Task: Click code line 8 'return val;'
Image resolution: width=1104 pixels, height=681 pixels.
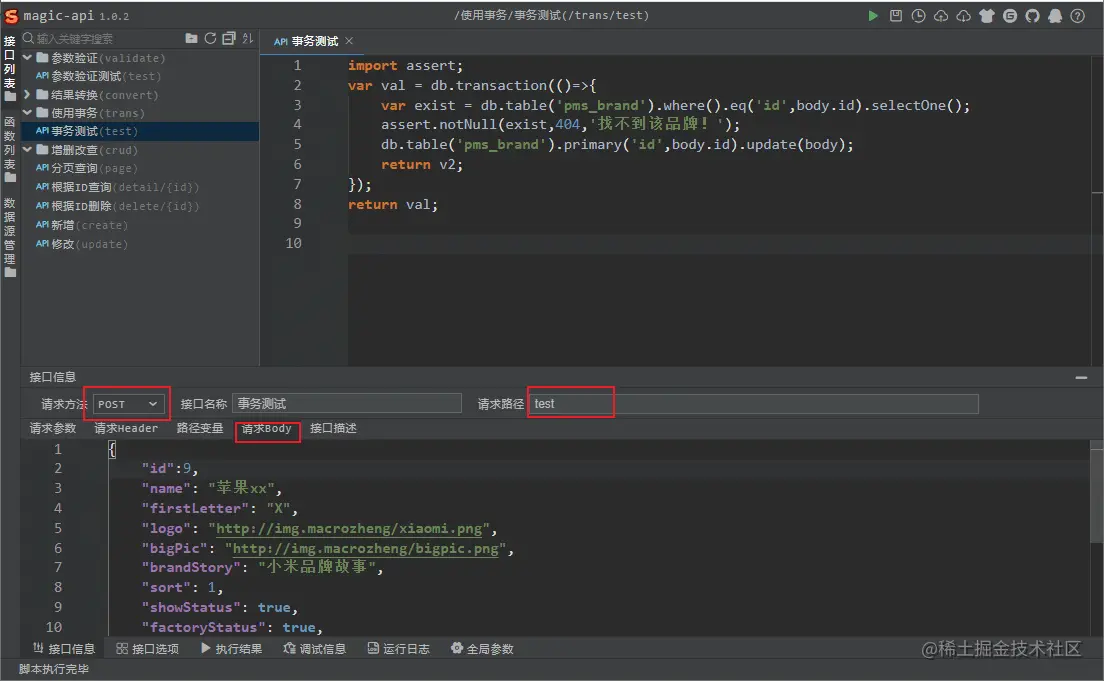Action: point(393,204)
